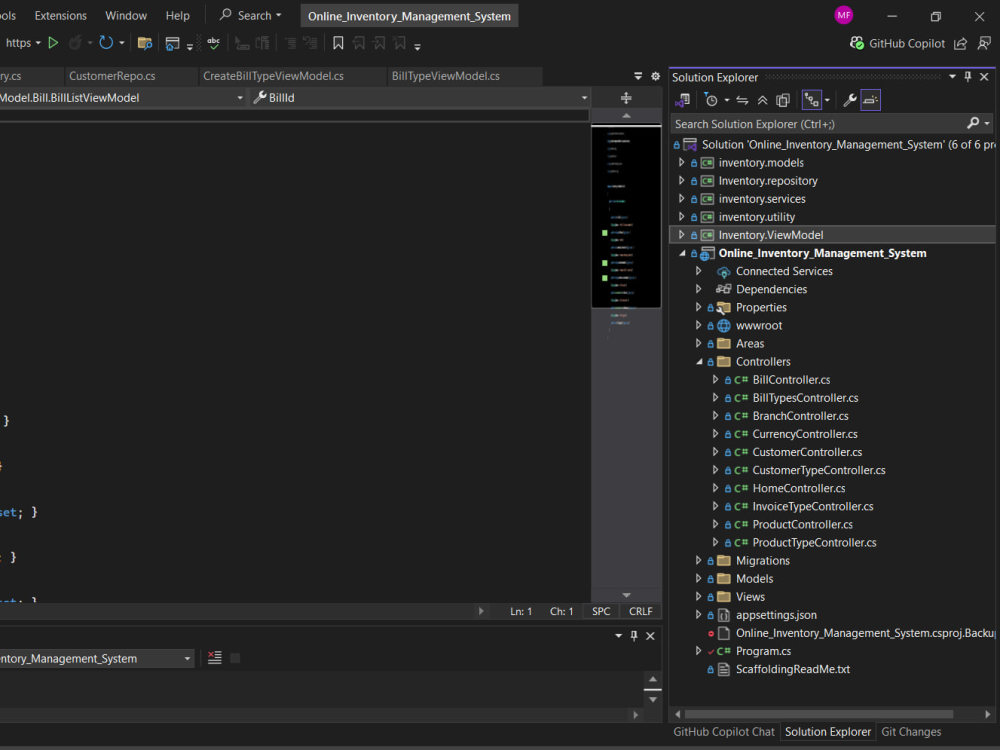1000x750 pixels.
Task: Click the Pending Changes Filter clock icon
Action: (x=711, y=100)
